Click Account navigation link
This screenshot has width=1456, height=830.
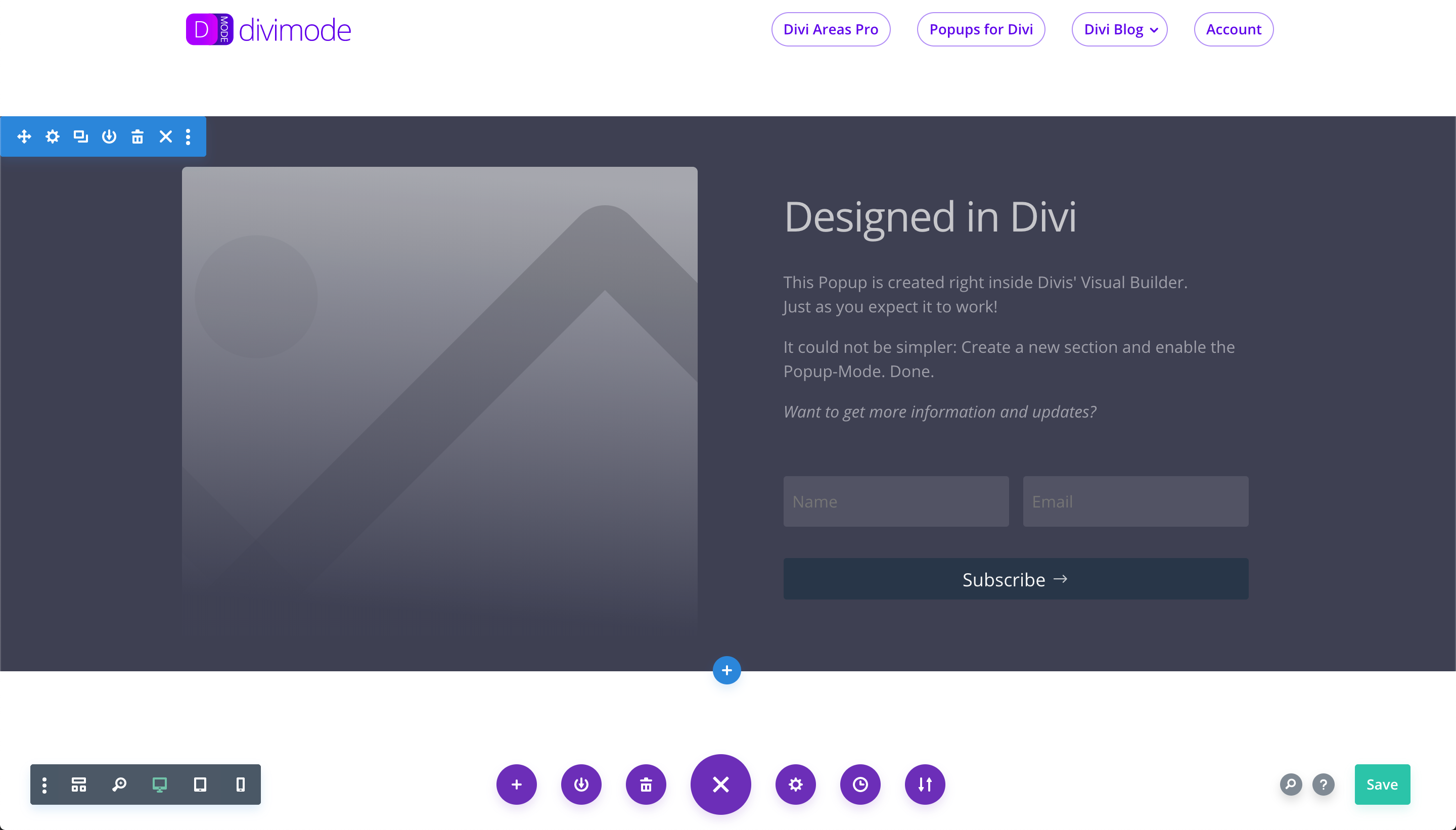(1233, 28)
